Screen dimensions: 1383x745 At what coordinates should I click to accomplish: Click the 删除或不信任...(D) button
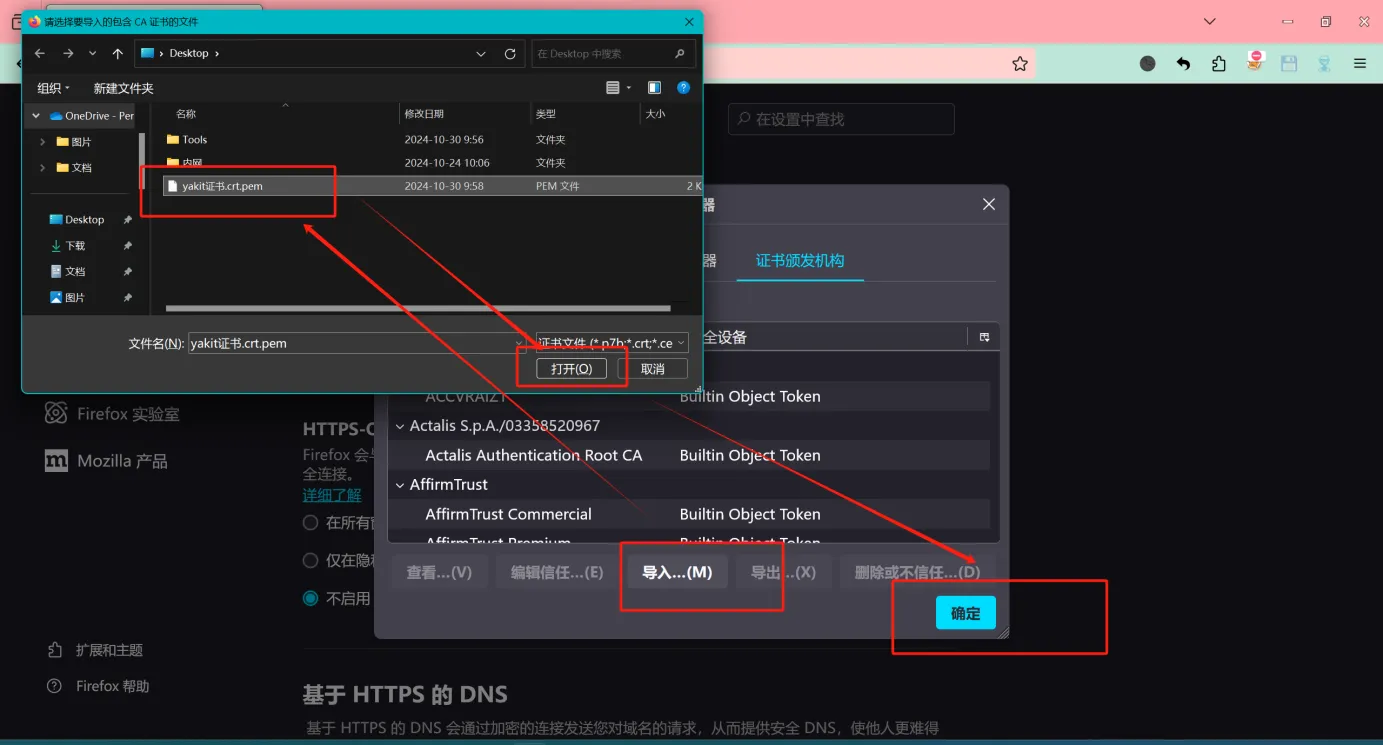(x=917, y=573)
